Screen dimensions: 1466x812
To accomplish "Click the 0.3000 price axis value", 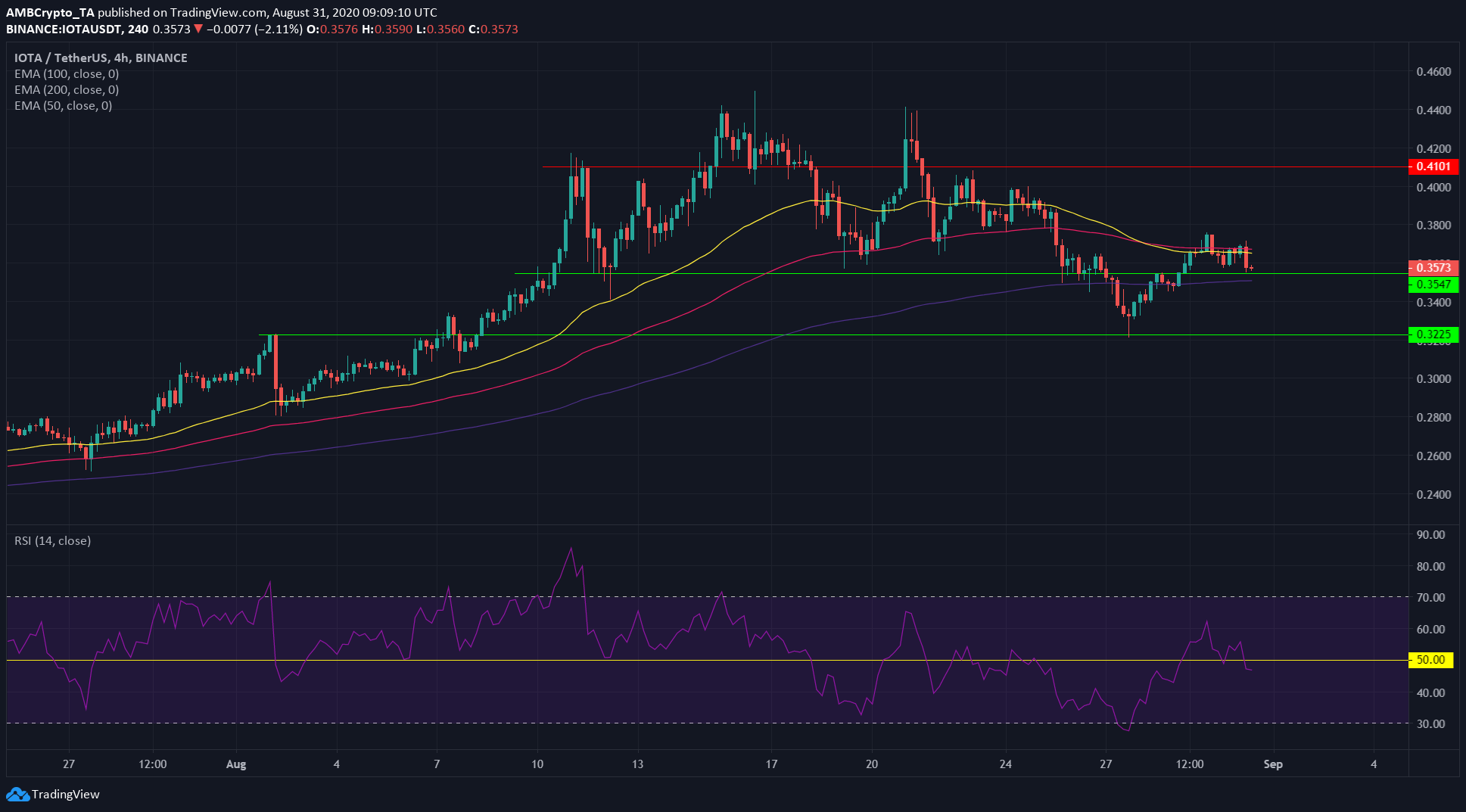I will (1433, 379).
